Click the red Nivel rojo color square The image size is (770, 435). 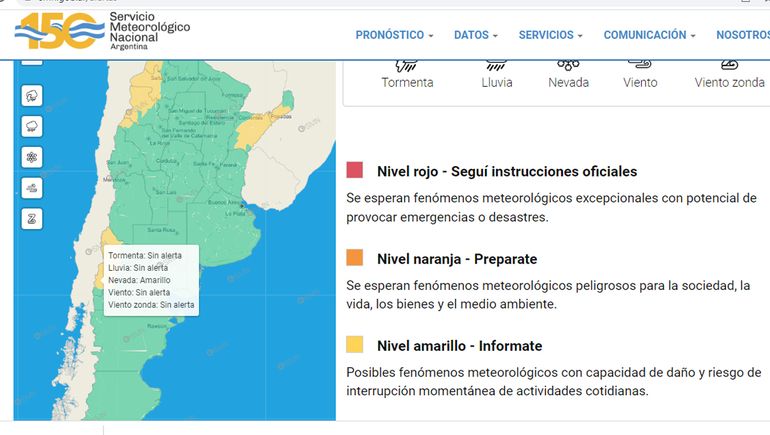(355, 171)
